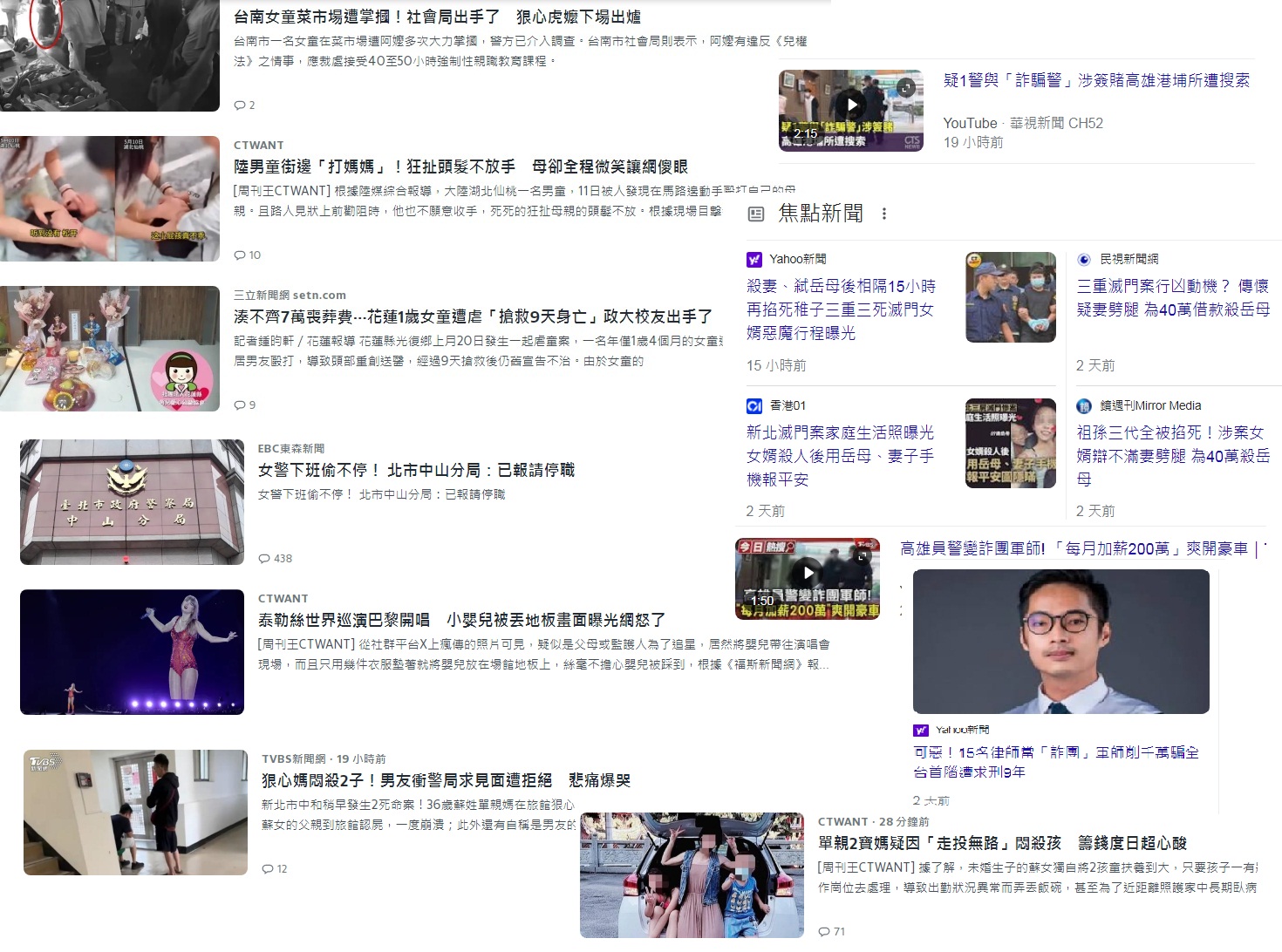Open headline 疑1警與「詐騙警」涉簽賭

(1096, 80)
